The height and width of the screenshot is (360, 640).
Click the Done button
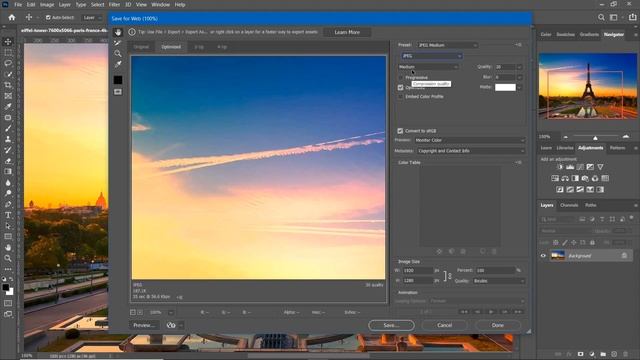[498, 325]
